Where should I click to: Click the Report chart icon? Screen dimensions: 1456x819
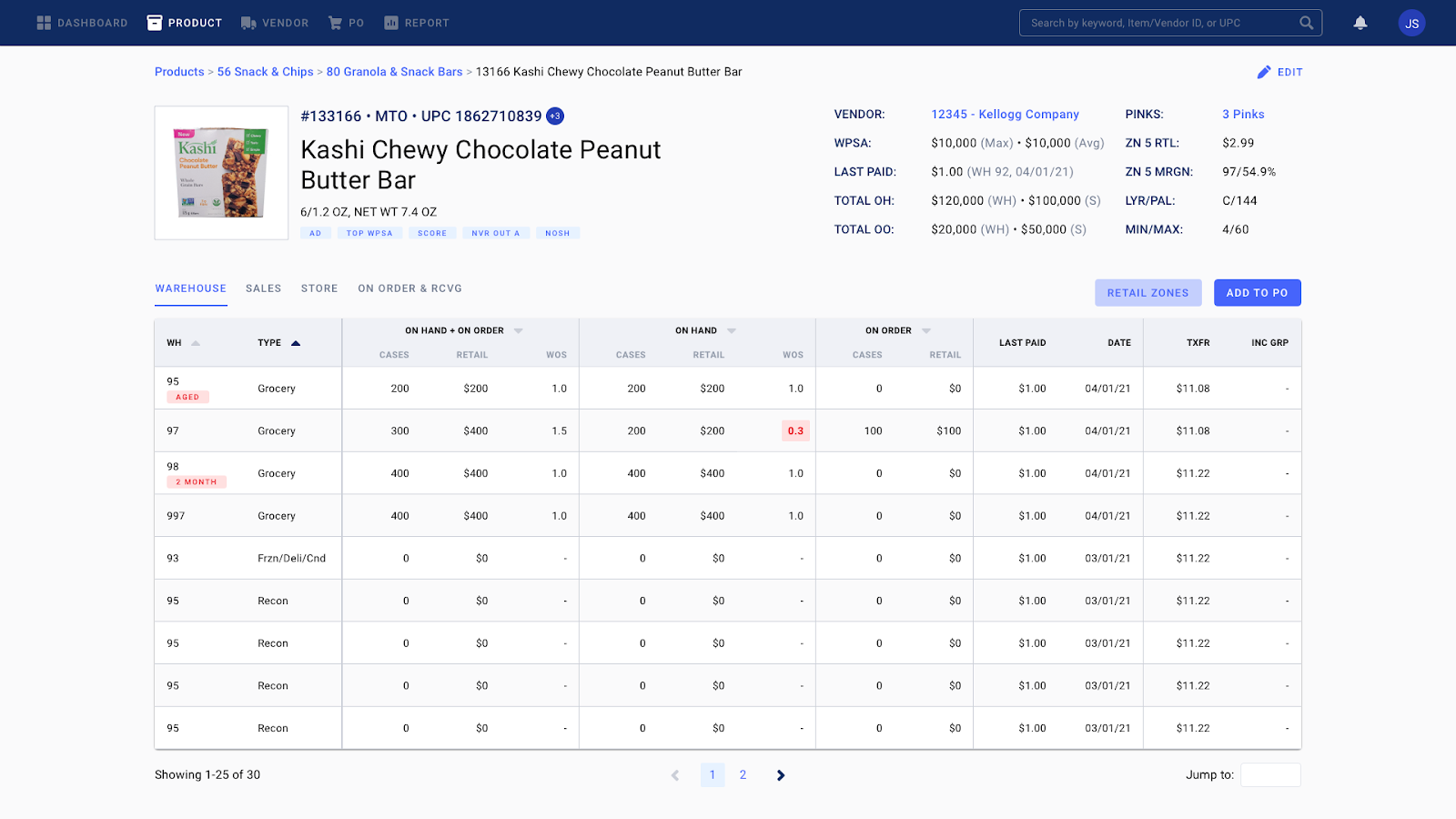pos(391,23)
